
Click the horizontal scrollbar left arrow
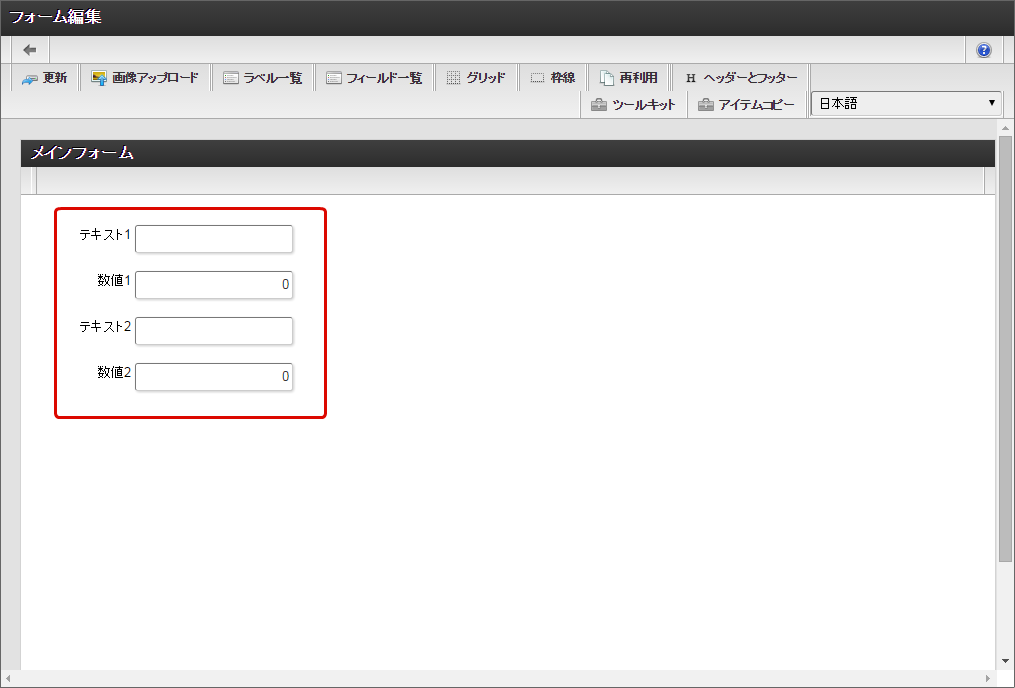coord(8,678)
